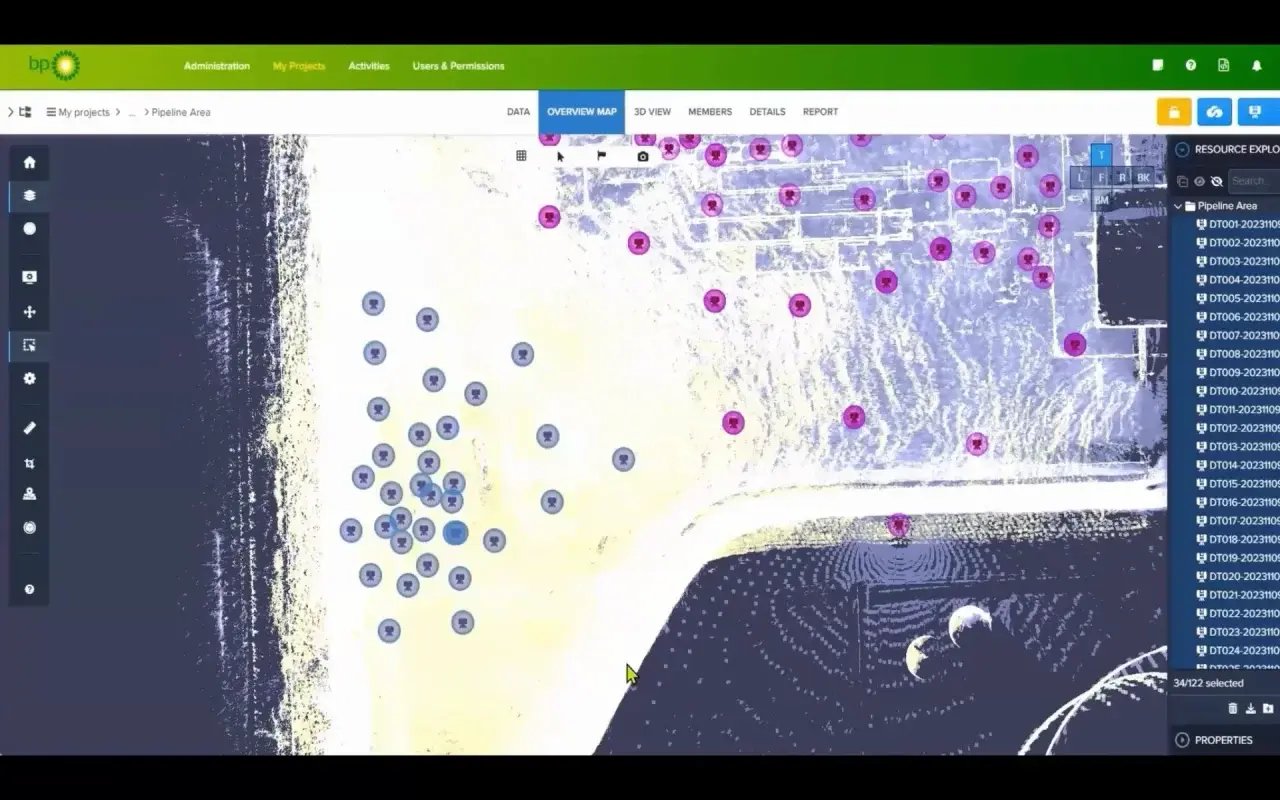1280x800 pixels.
Task: Show all resources with eye icon
Action: 1199,181
